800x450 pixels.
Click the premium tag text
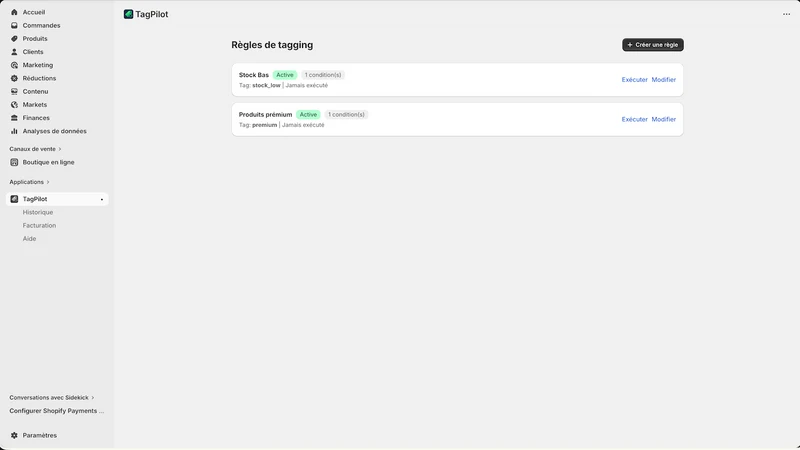(x=264, y=125)
